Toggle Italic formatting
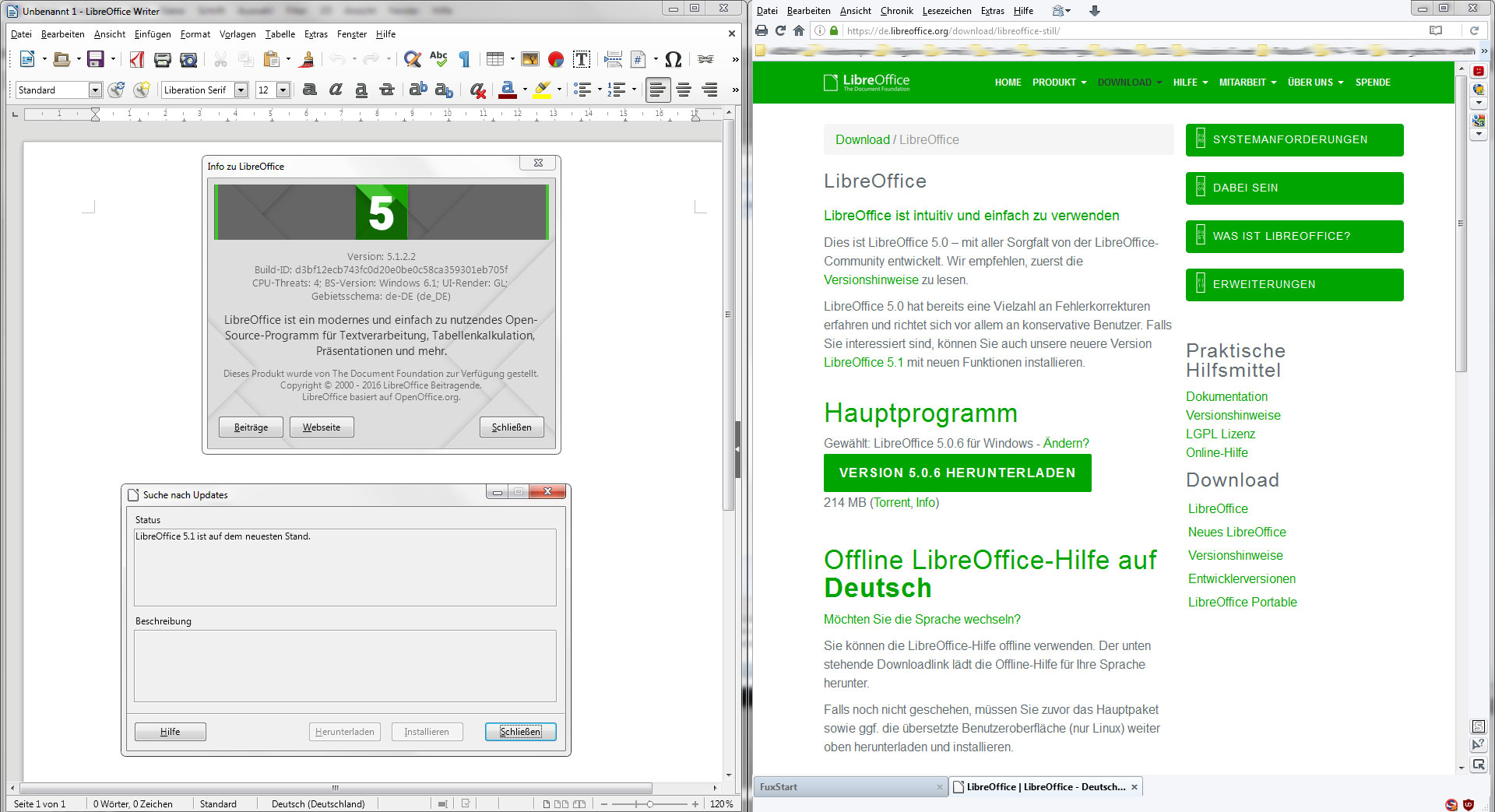The image size is (1495, 812). (x=336, y=90)
